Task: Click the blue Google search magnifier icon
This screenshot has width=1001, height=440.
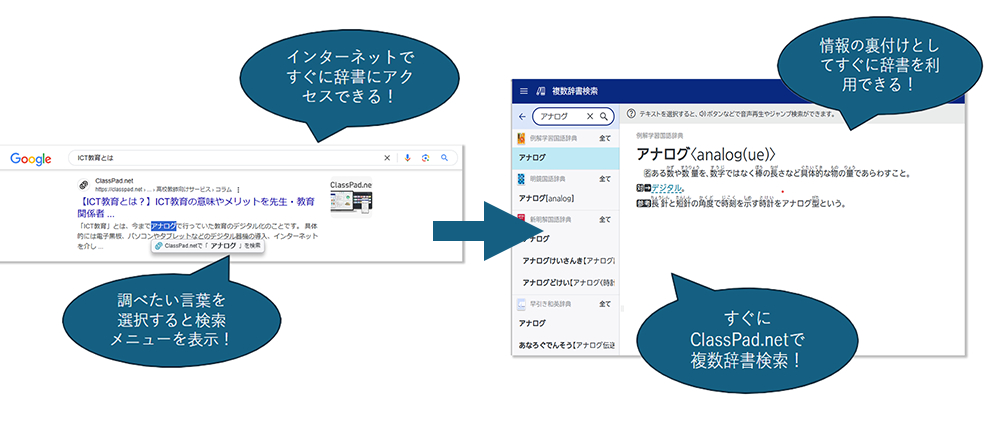Action: point(444,158)
